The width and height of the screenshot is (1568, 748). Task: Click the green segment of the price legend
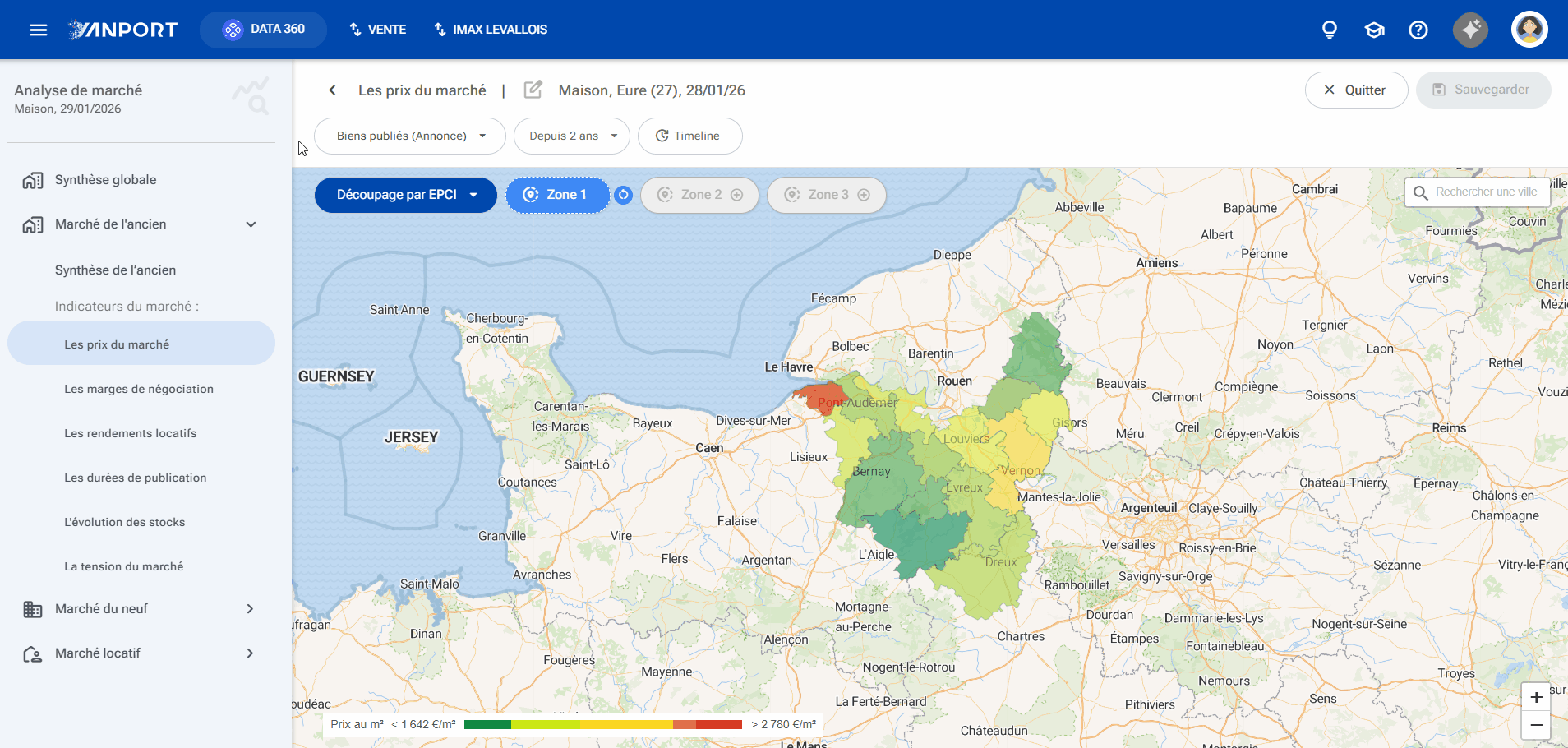click(x=487, y=724)
